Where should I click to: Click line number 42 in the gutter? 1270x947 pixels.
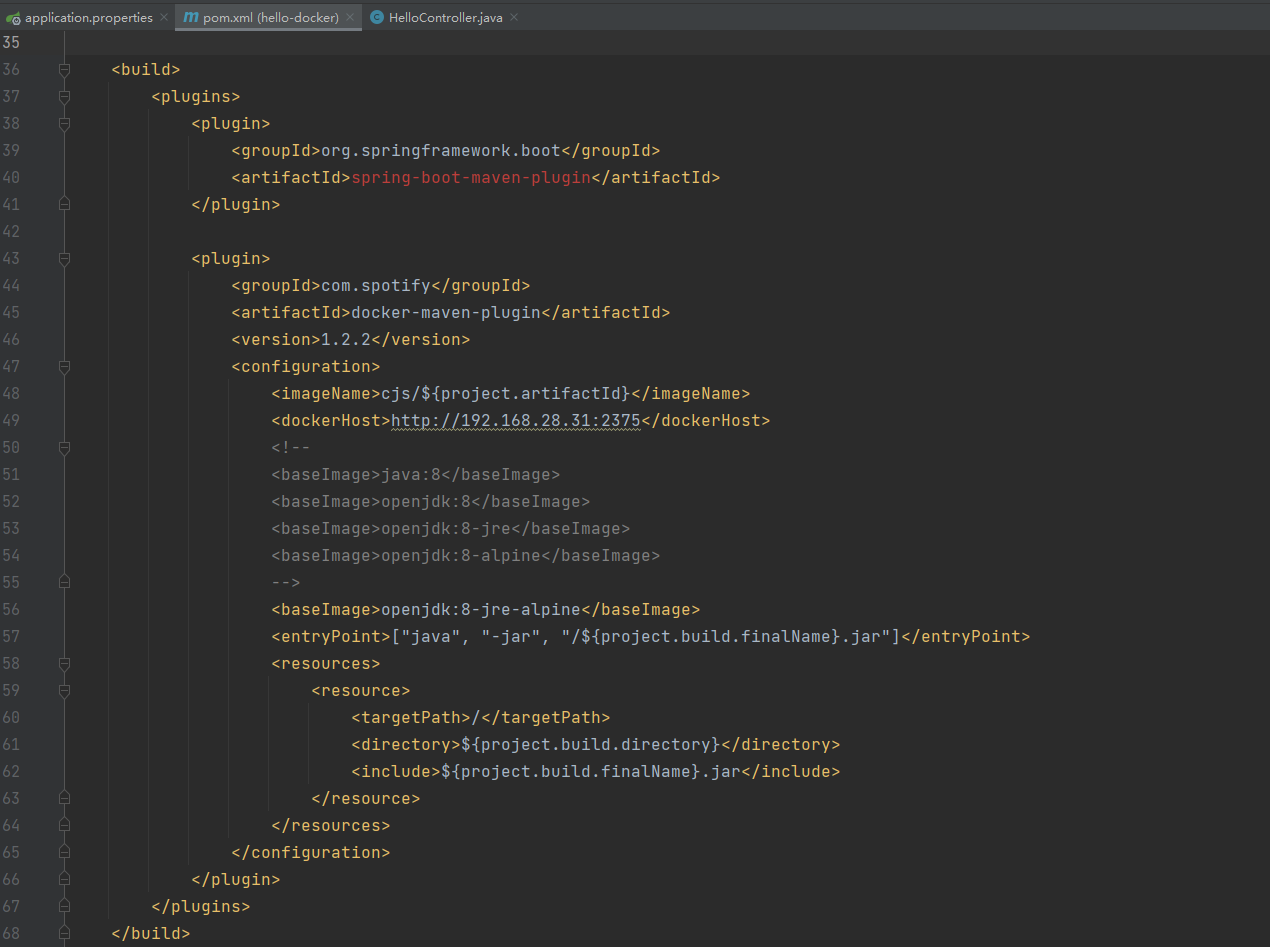click(x=11, y=232)
